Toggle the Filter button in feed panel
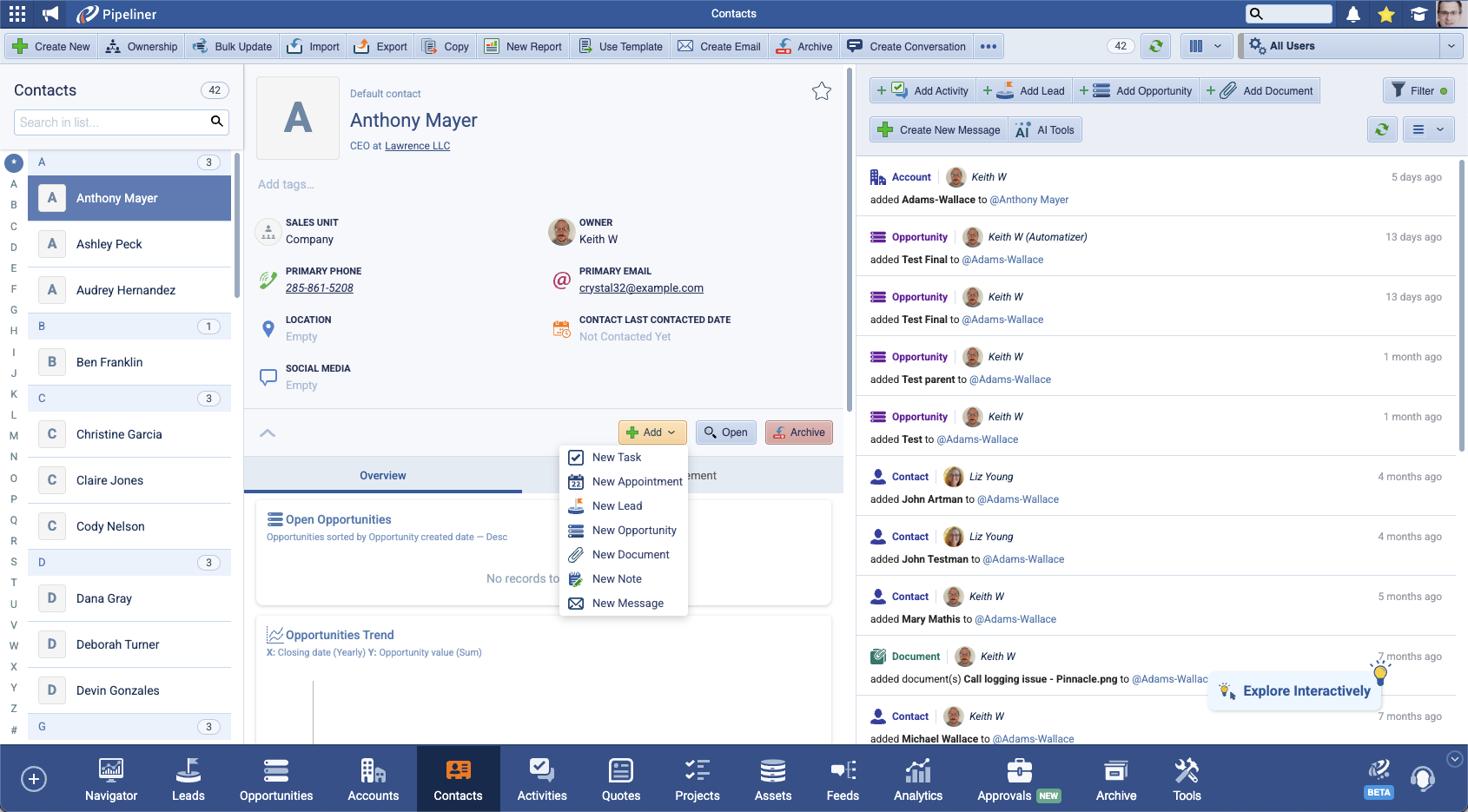The height and width of the screenshot is (812, 1468). point(1418,90)
